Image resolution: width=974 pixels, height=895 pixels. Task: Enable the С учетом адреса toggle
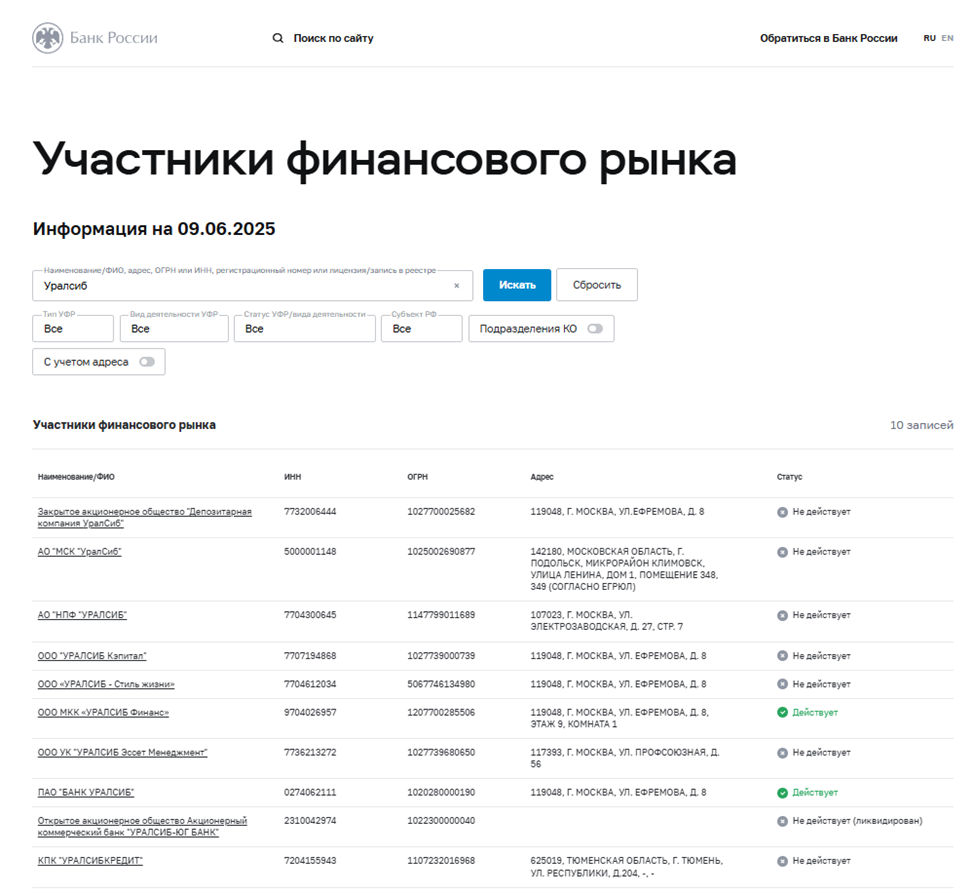(148, 362)
